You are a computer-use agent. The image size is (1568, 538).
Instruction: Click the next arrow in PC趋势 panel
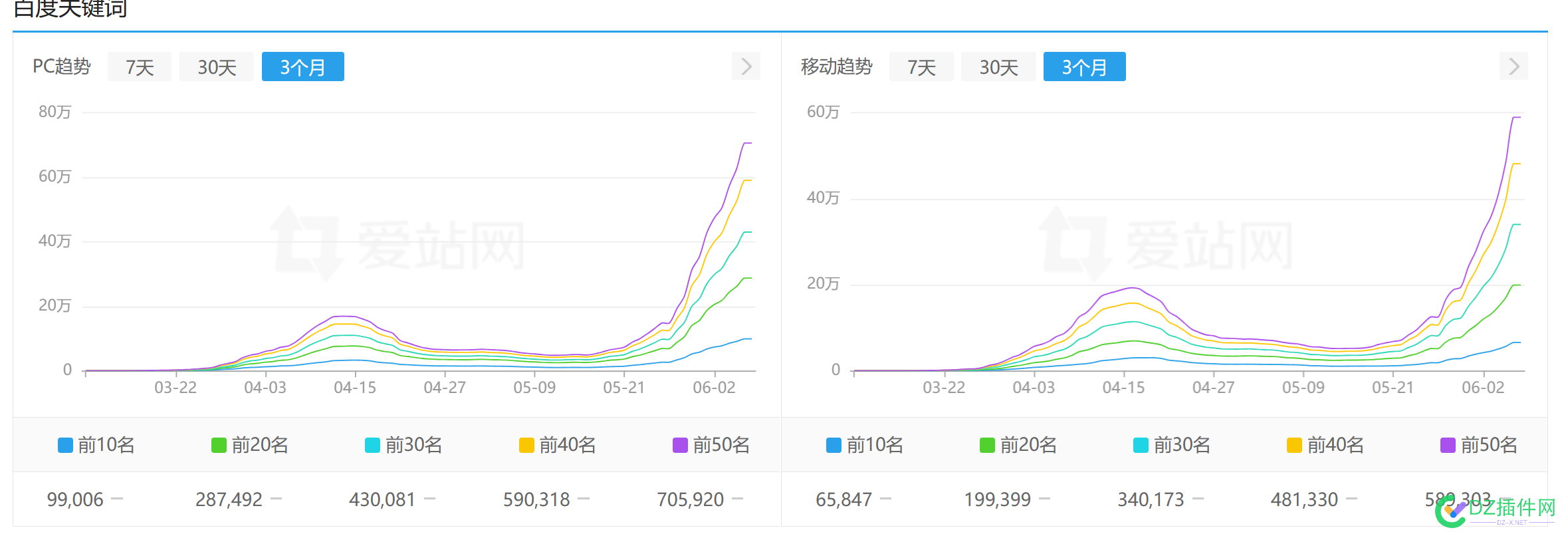746,66
